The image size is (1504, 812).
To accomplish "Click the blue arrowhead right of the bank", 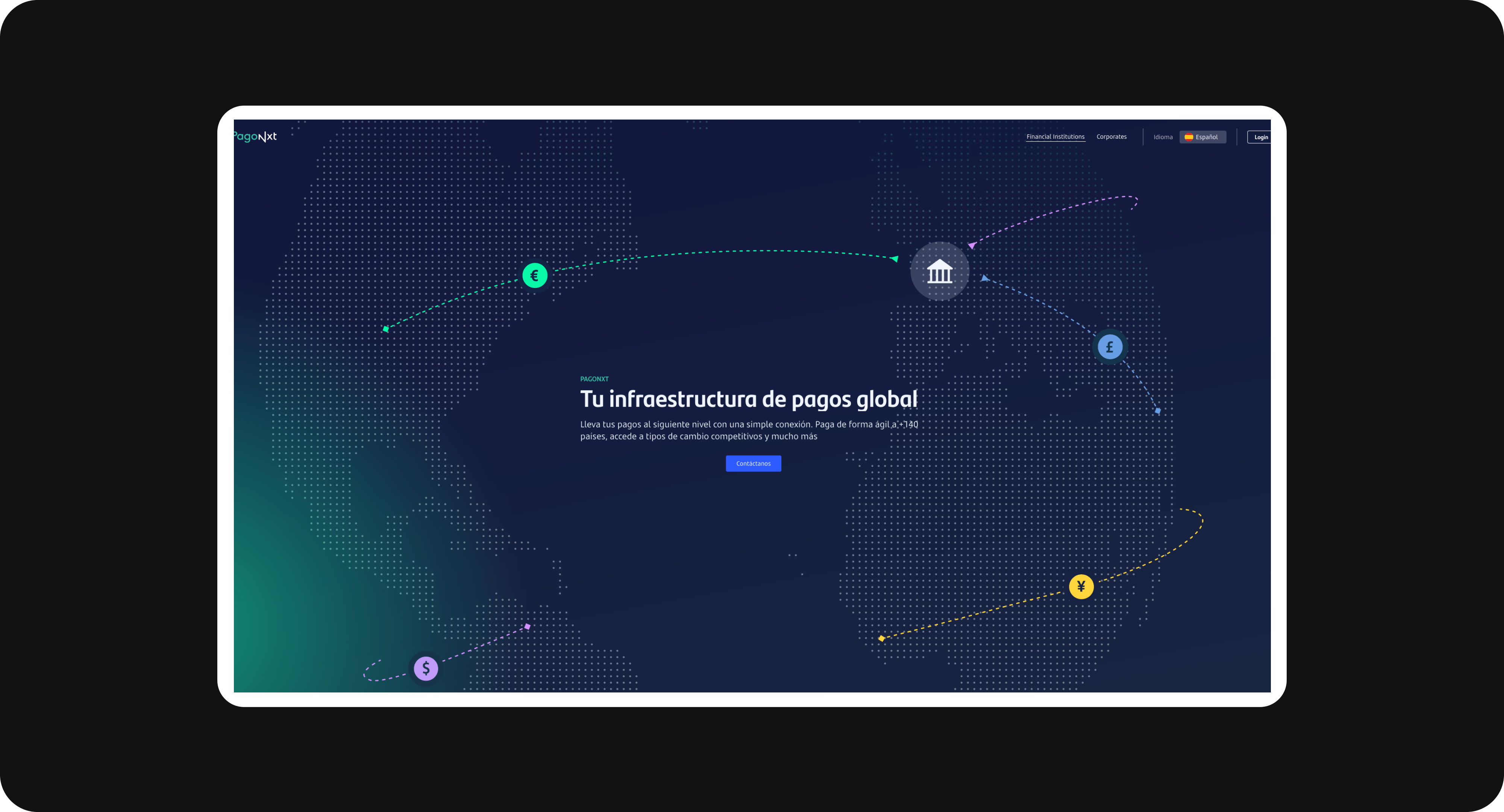I will tap(984, 279).
